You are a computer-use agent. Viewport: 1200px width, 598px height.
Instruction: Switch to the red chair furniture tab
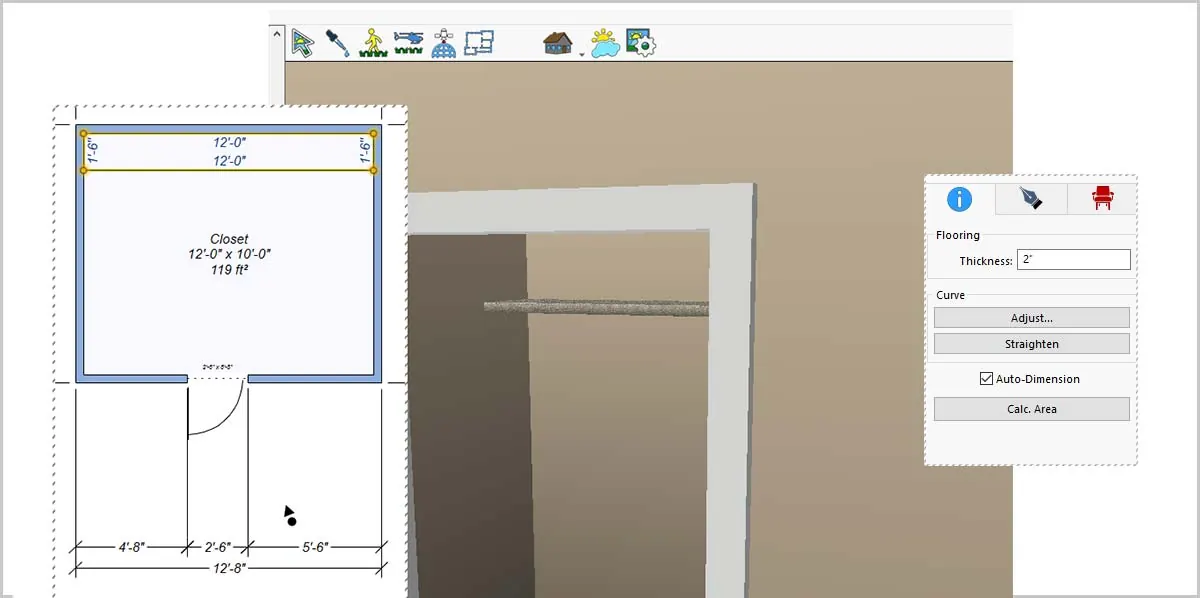(x=1102, y=199)
